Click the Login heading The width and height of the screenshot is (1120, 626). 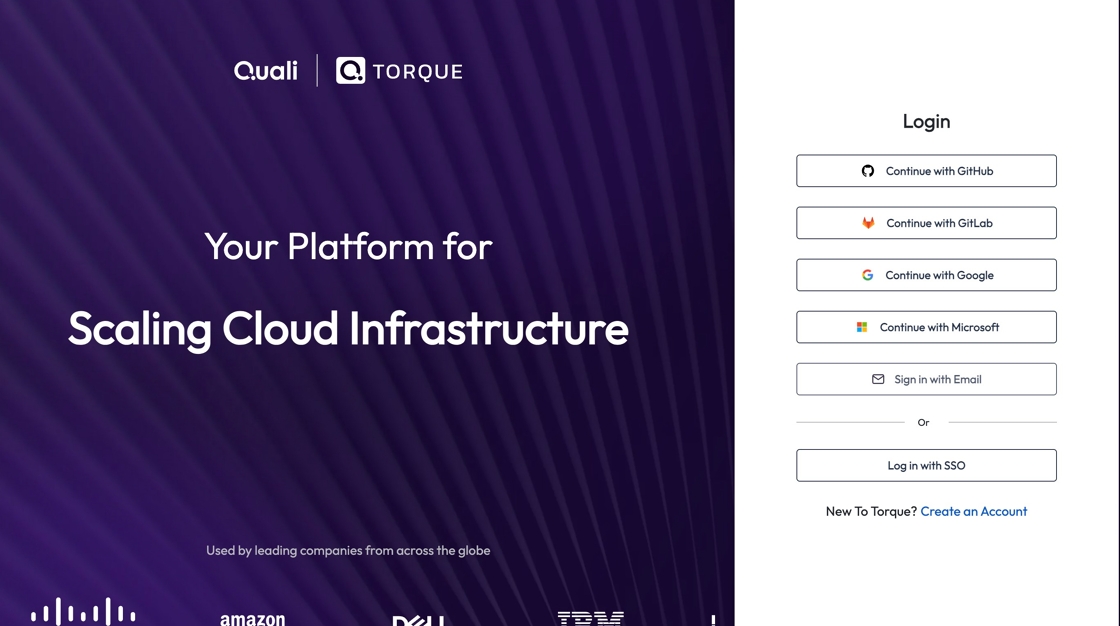[926, 122]
